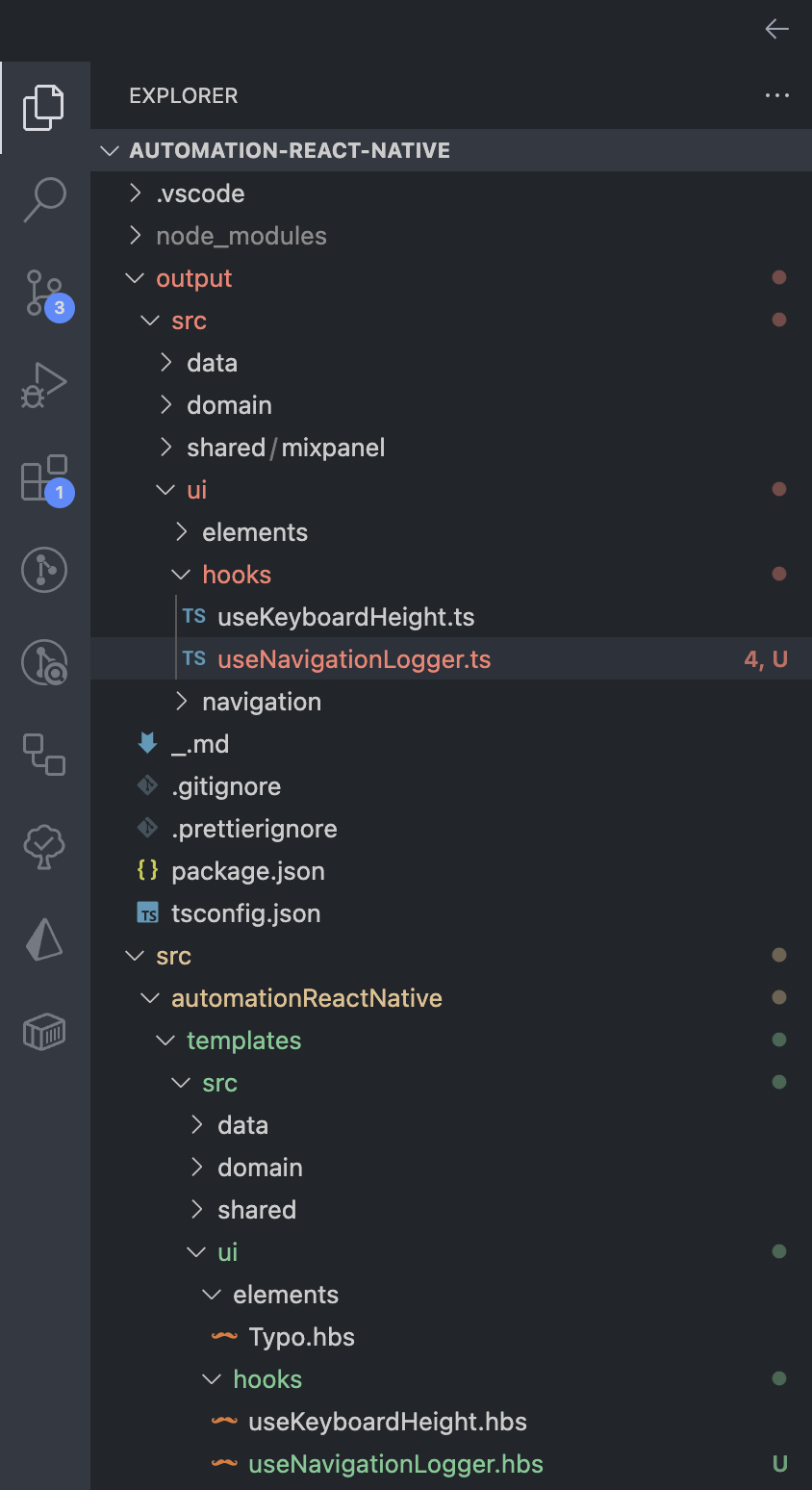Open the Explorer view icon
The width and height of the screenshot is (812, 1490).
point(44,107)
